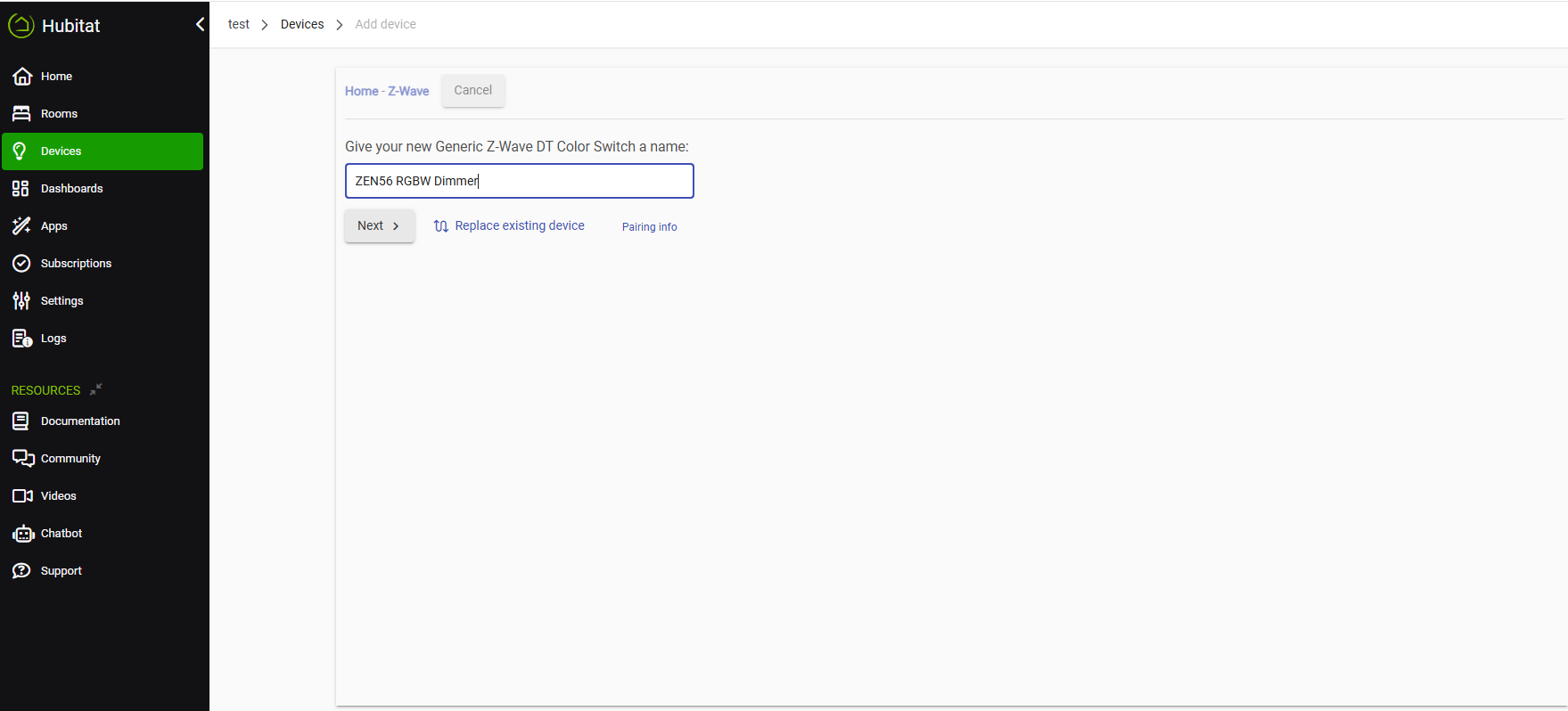1568x711 pixels.
Task: Click the Hubitat logo icon
Action: point(21,26)
